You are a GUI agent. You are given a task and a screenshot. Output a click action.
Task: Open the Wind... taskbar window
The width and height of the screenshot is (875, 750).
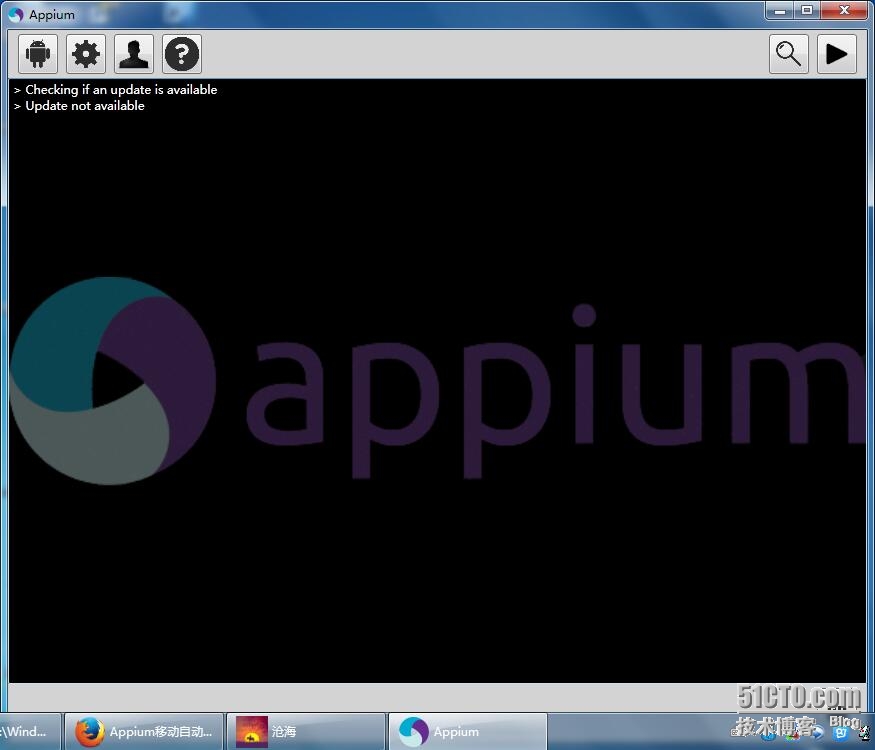(x=30, y=731)
